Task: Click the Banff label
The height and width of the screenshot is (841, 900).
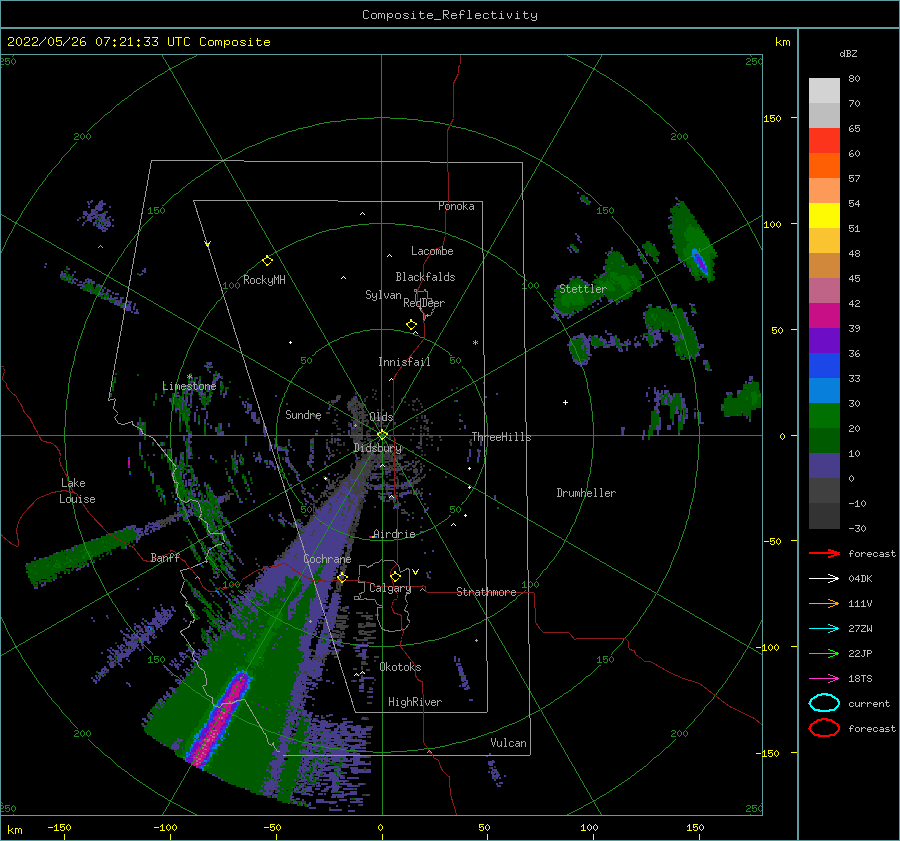Action: coord(165,558)
